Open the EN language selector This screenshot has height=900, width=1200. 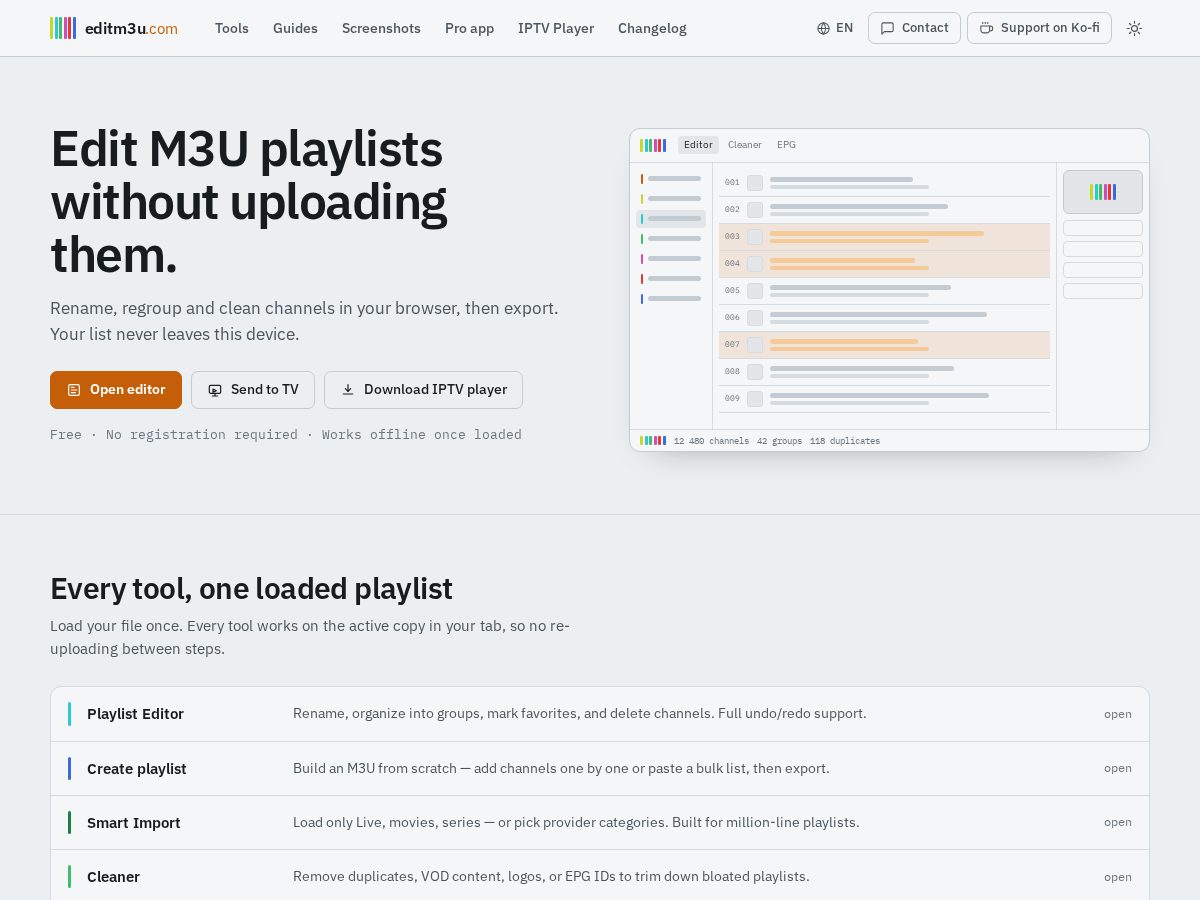coord(835,28)
